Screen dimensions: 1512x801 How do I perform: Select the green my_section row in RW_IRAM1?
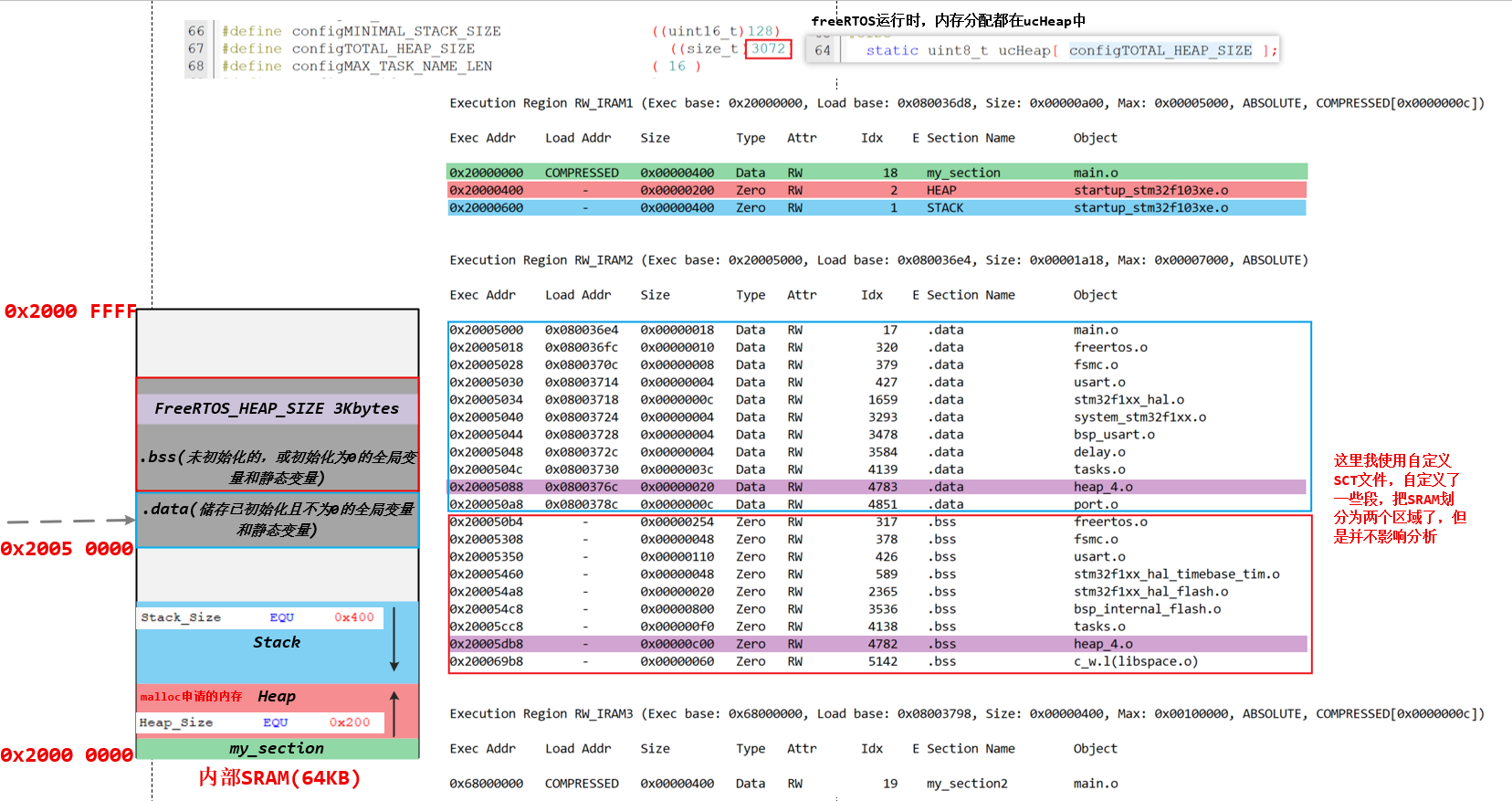click(x=877, y=172)
